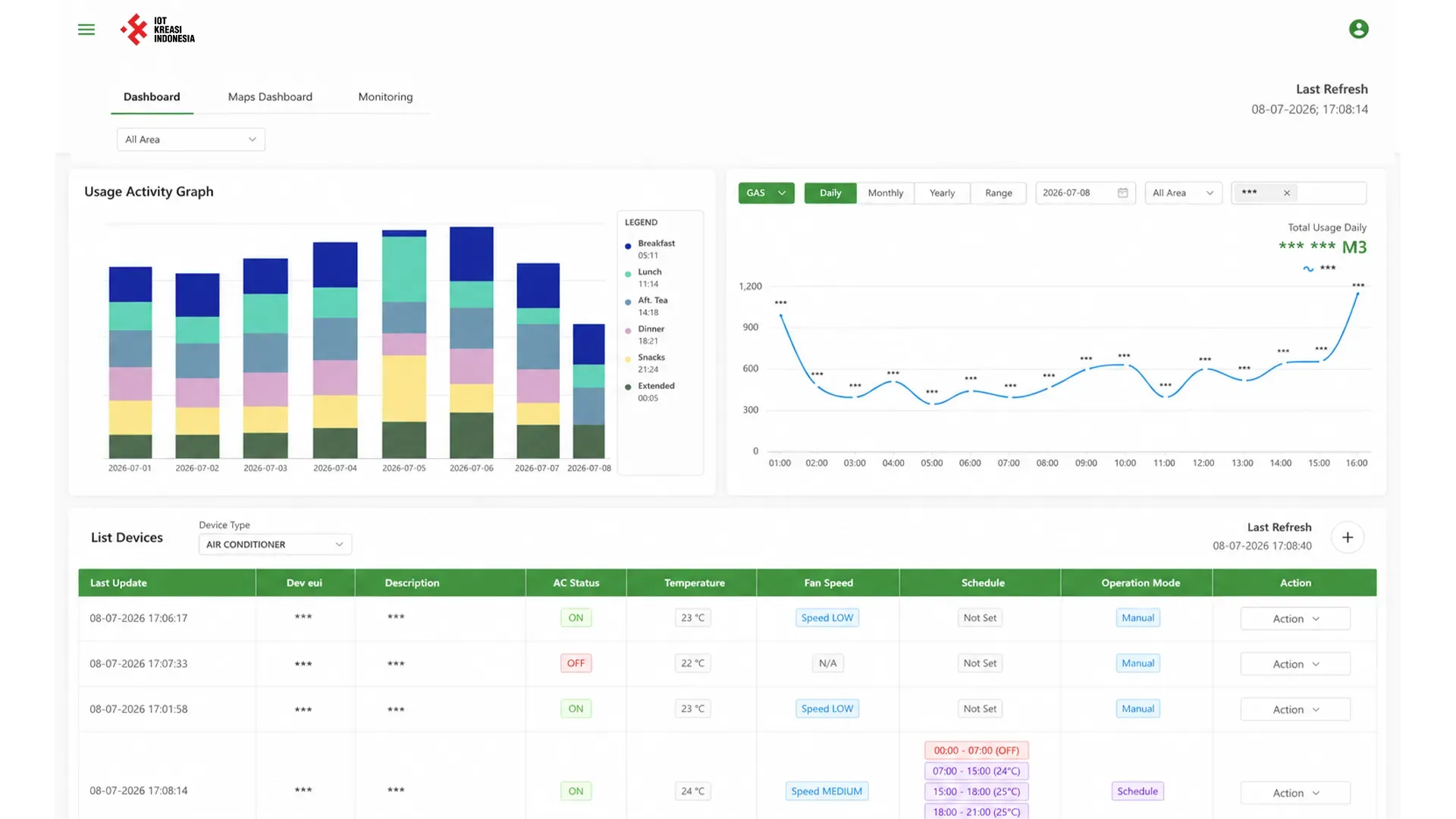Toggle the line series legend marker
This screenshot has width=1456, height=819.
click(1308, 268)
